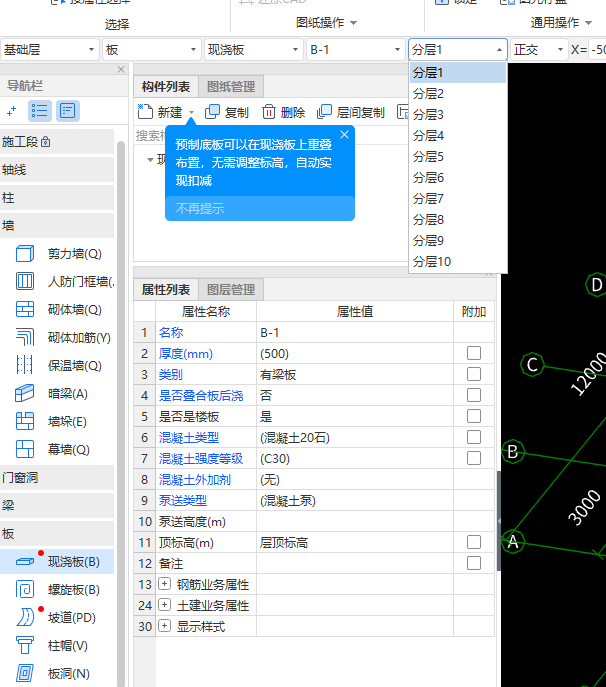Click the lock icon beside 施工段

(x=46, y=142)
